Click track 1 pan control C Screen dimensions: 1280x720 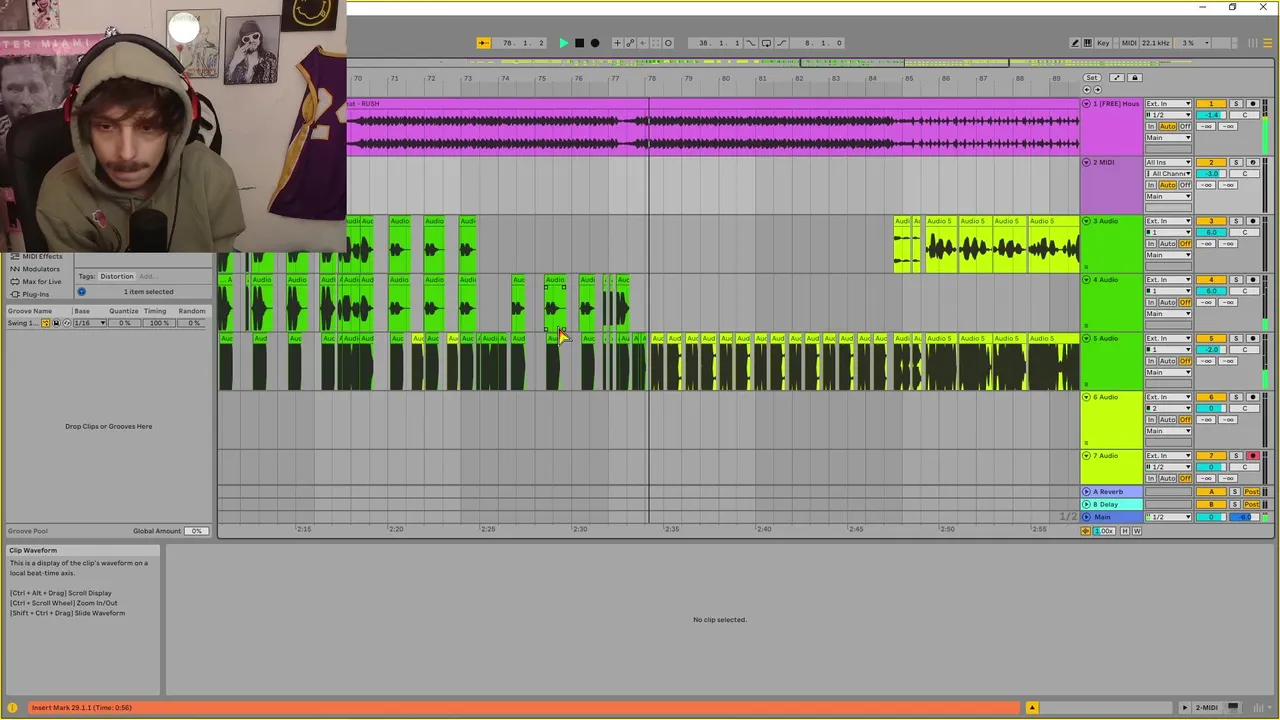[1244, 115]
